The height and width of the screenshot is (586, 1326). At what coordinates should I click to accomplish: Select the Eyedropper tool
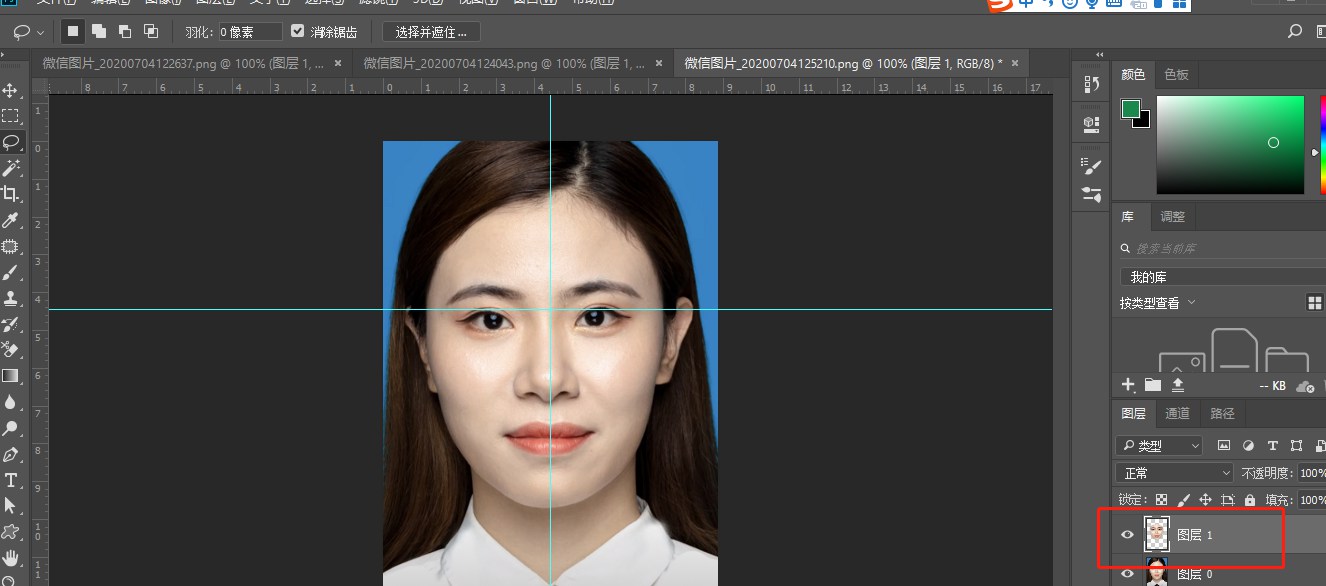[11, 220]
